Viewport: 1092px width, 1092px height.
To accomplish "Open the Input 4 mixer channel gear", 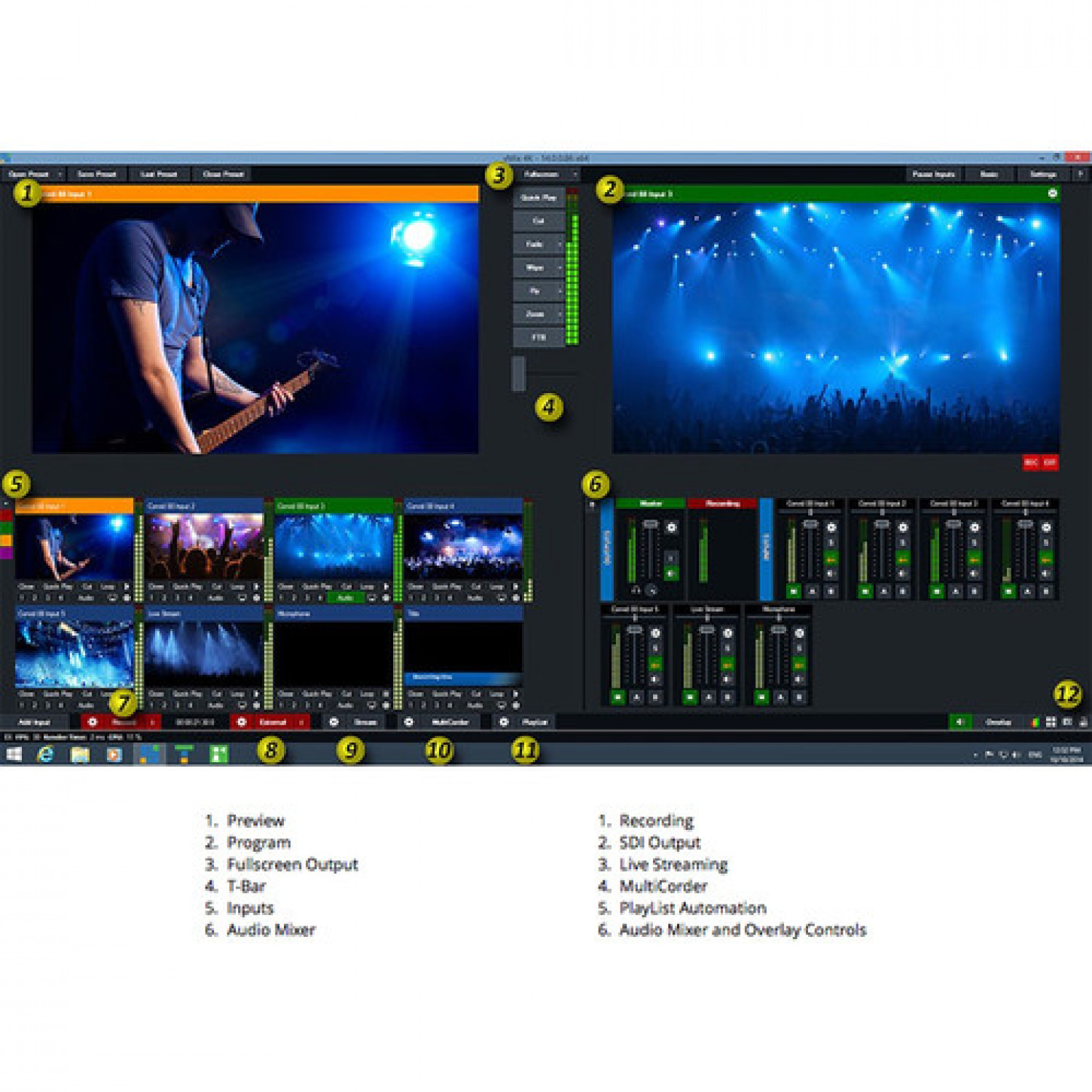I will (1046, 527).
